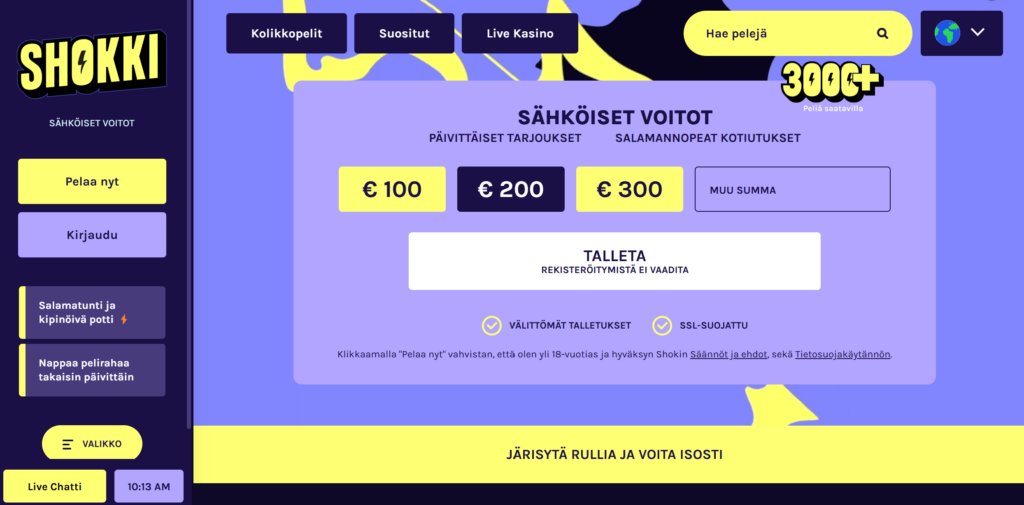Select the € 300 deposit amount
Screen dimensions: 1024x505
(x=629, y=189)
